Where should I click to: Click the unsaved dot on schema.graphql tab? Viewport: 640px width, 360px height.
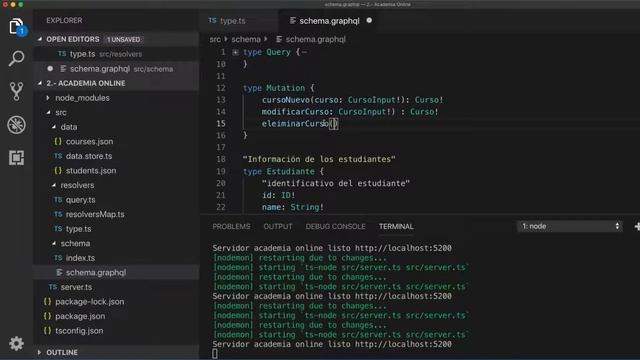[369, 20]
